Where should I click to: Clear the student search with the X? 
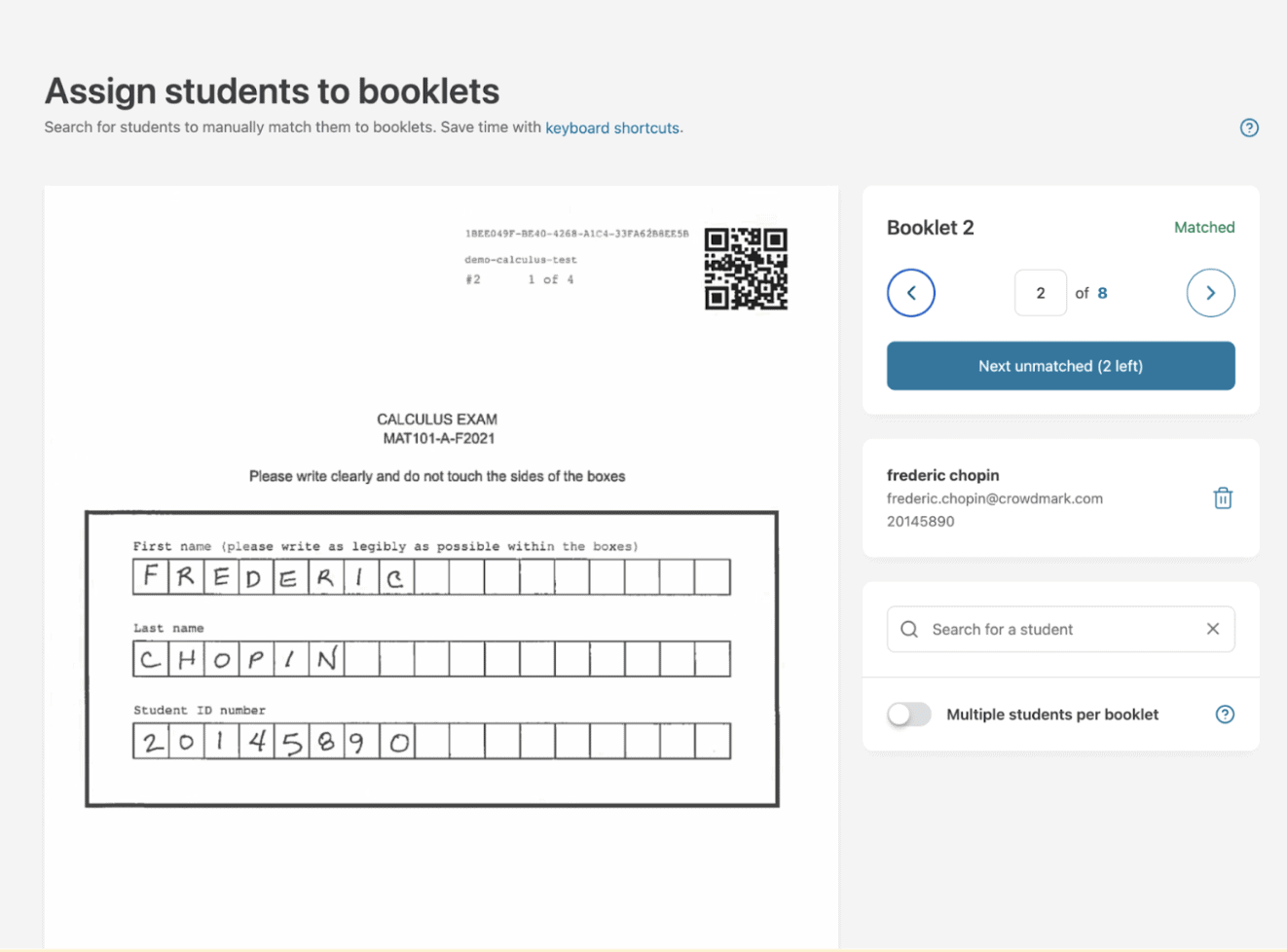1213,629
